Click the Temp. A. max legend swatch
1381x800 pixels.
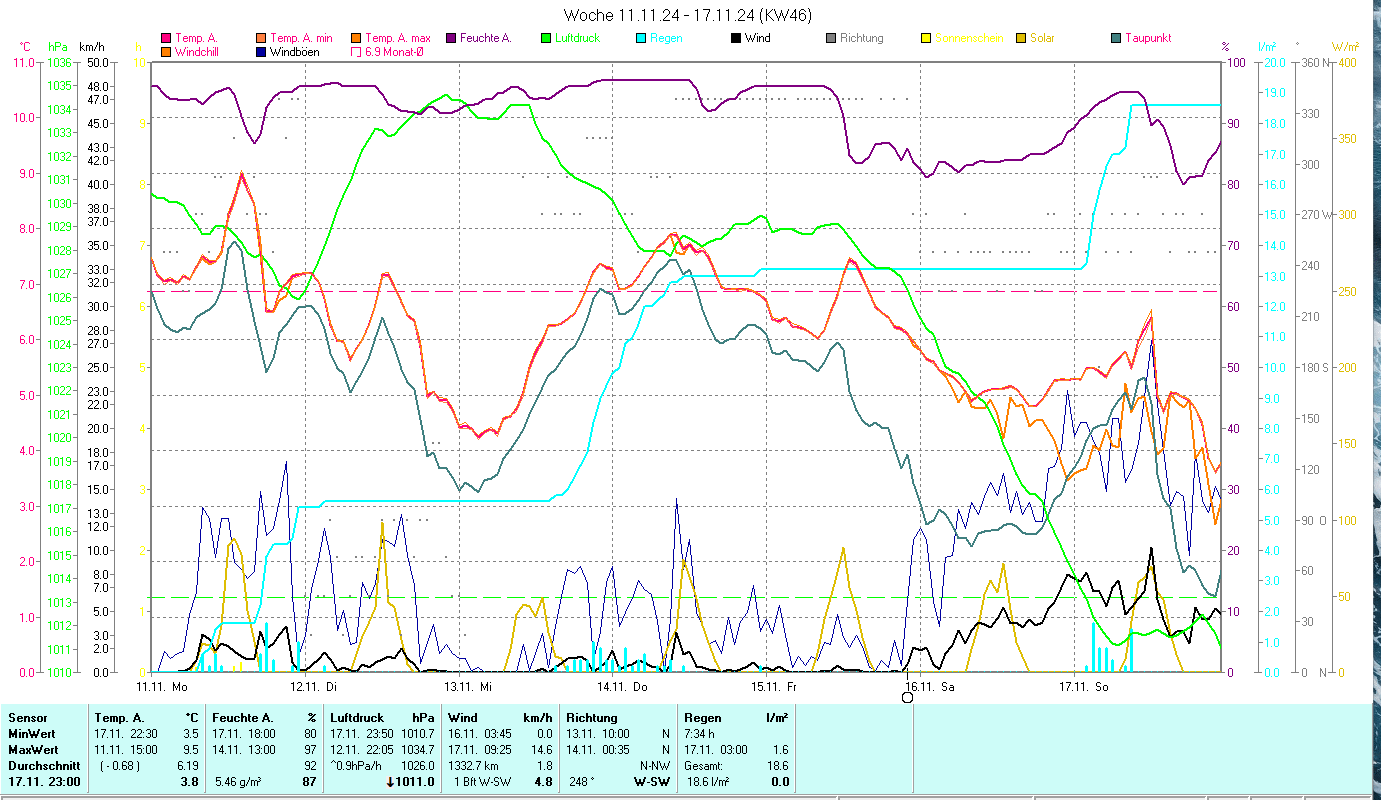point(356,38)
